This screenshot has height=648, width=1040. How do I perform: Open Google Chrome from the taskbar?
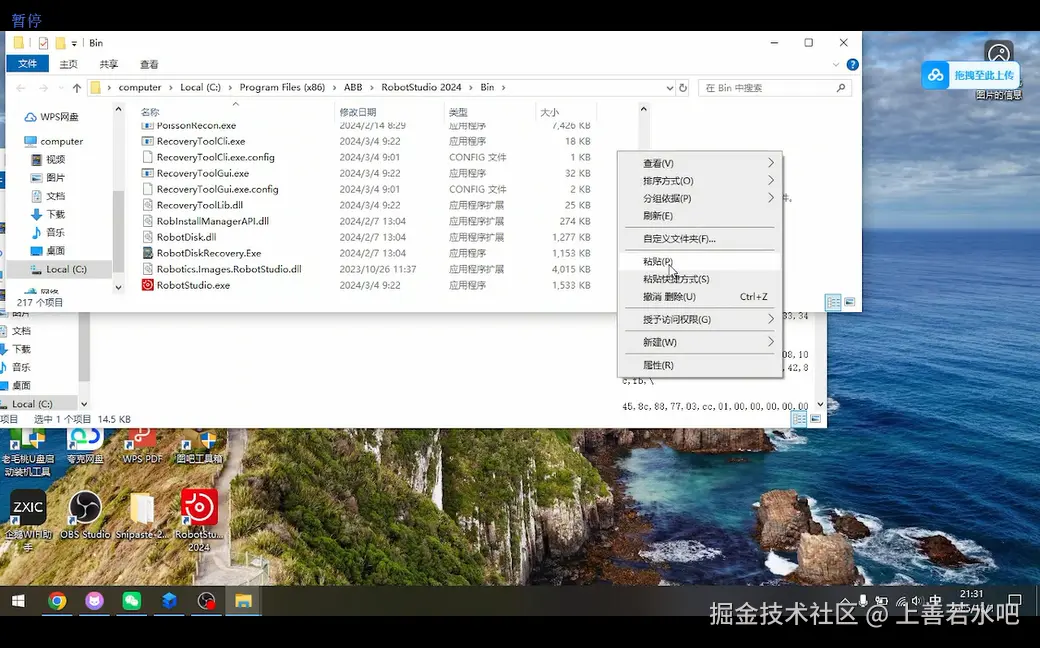tap(57, 601)
